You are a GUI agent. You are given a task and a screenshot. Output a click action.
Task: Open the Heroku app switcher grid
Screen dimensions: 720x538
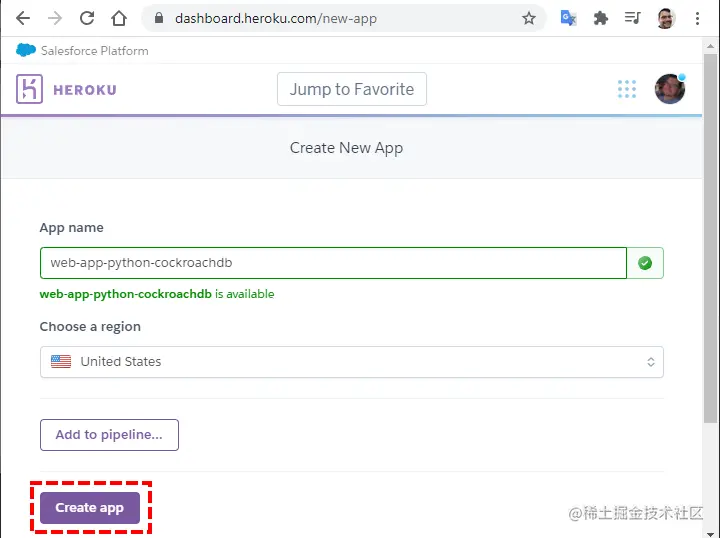coord(627,89)
